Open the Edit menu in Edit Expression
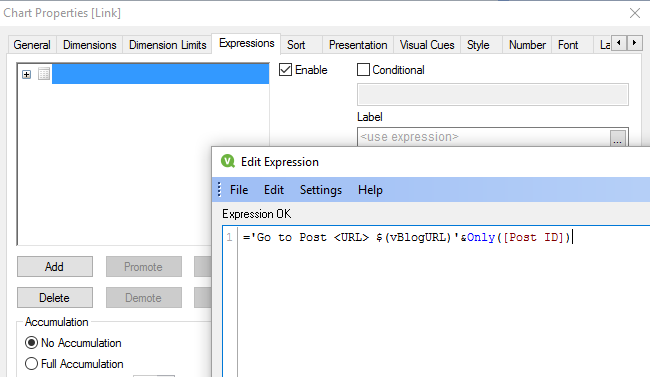 tap(274, 190)
